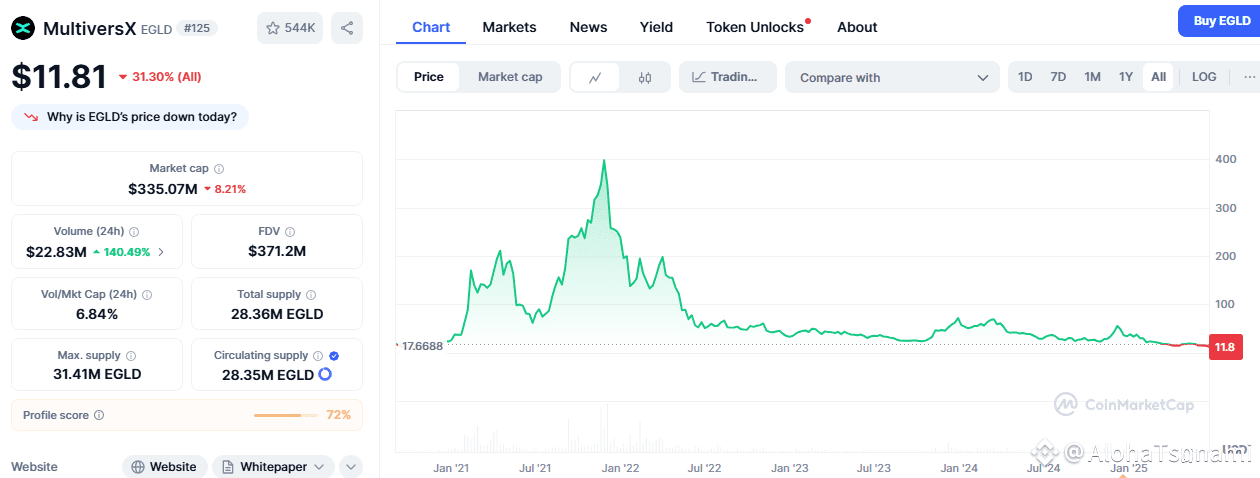Open the Chart tab

point(431,27)
